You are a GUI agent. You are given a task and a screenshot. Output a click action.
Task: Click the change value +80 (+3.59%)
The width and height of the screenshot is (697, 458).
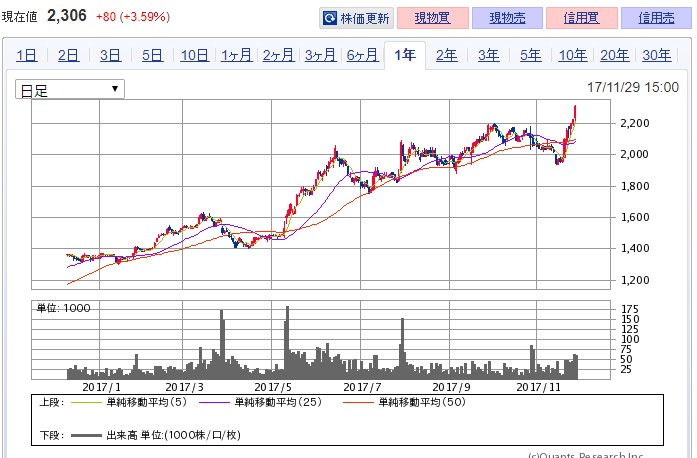[133, 17]
